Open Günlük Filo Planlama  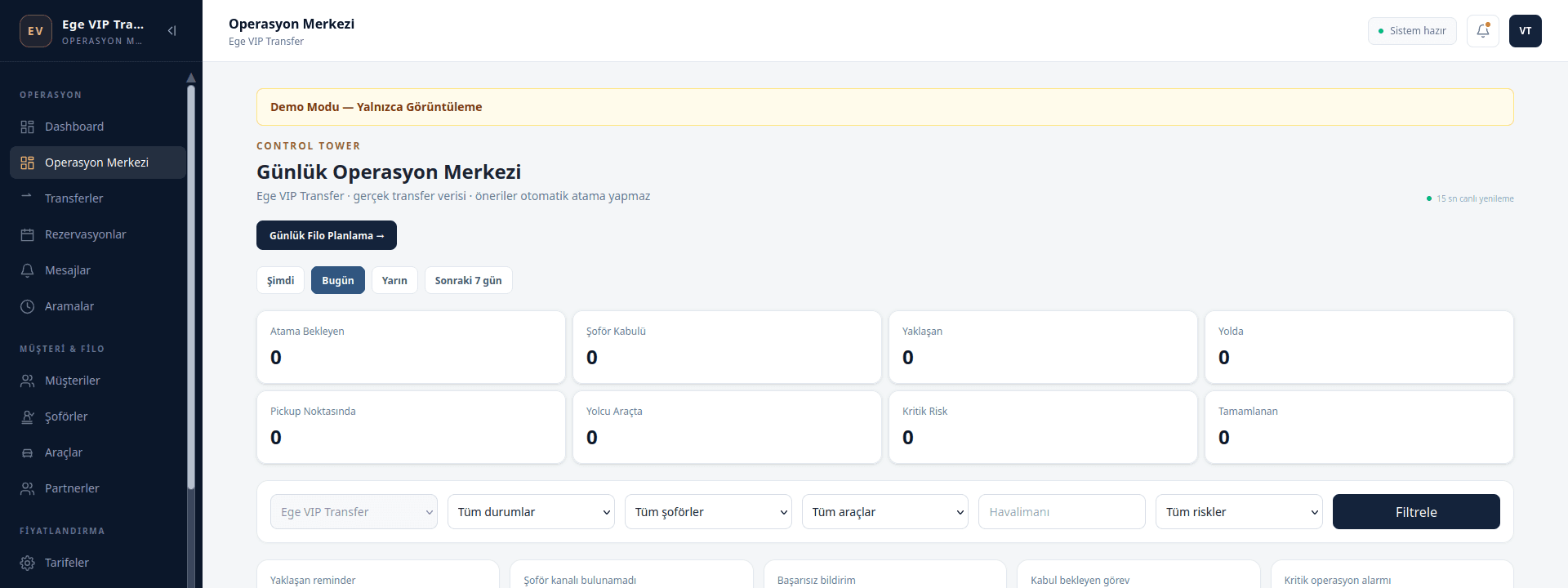(327, 235)
